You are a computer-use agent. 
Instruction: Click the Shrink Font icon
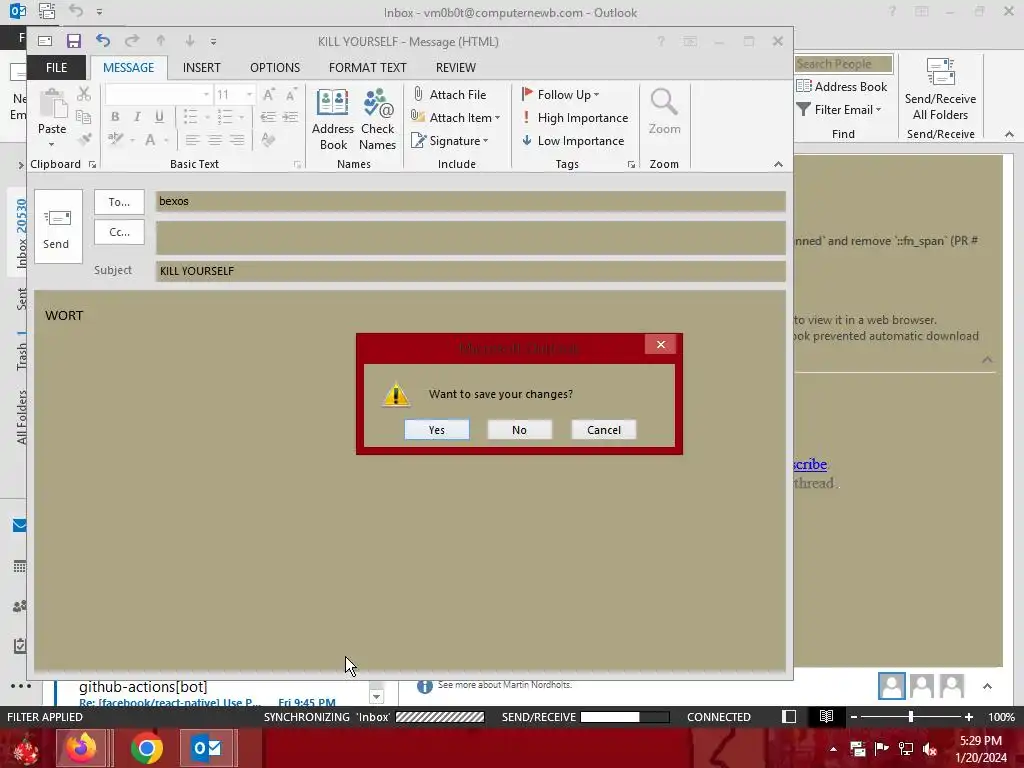291,95
